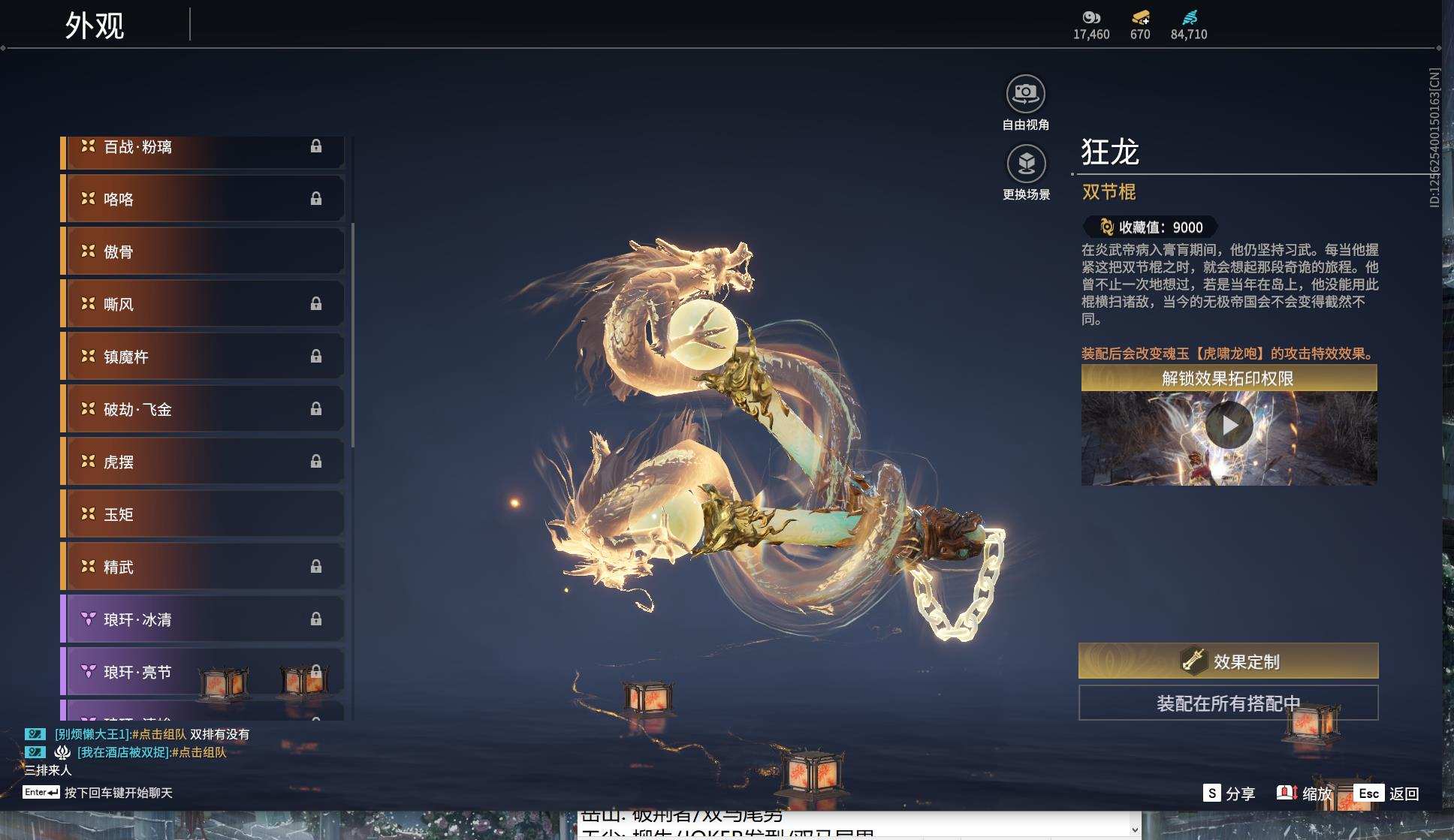Click #点击组队 link from 别烦懒大王1
Screen dimensions: 1454x840
[158, 734]
